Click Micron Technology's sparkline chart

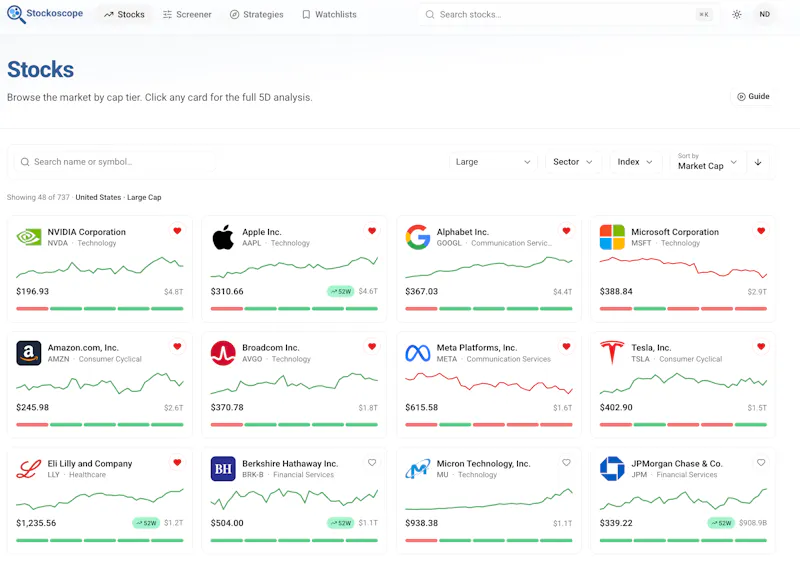(x=489, y=500)
